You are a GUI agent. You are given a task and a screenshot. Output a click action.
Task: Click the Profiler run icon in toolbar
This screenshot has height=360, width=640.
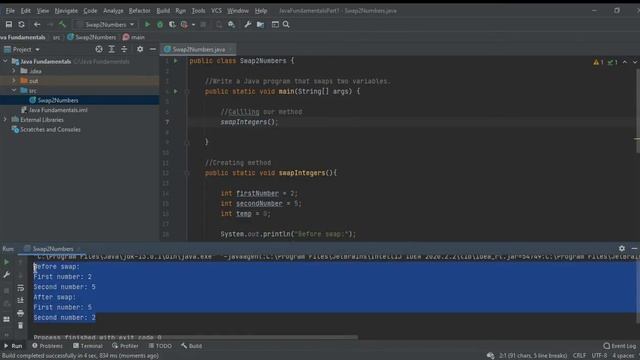pos(184,24)
